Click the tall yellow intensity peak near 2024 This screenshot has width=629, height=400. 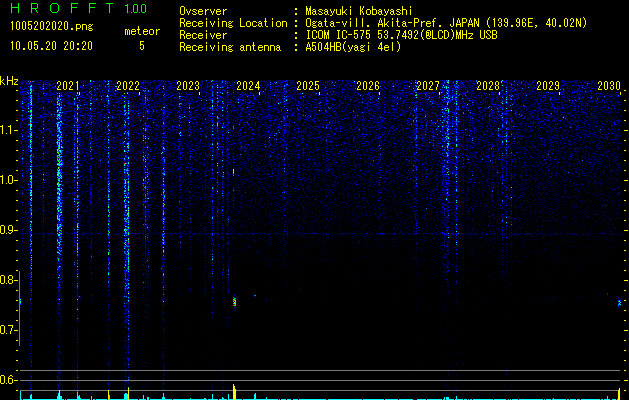[x=234, y=392]
